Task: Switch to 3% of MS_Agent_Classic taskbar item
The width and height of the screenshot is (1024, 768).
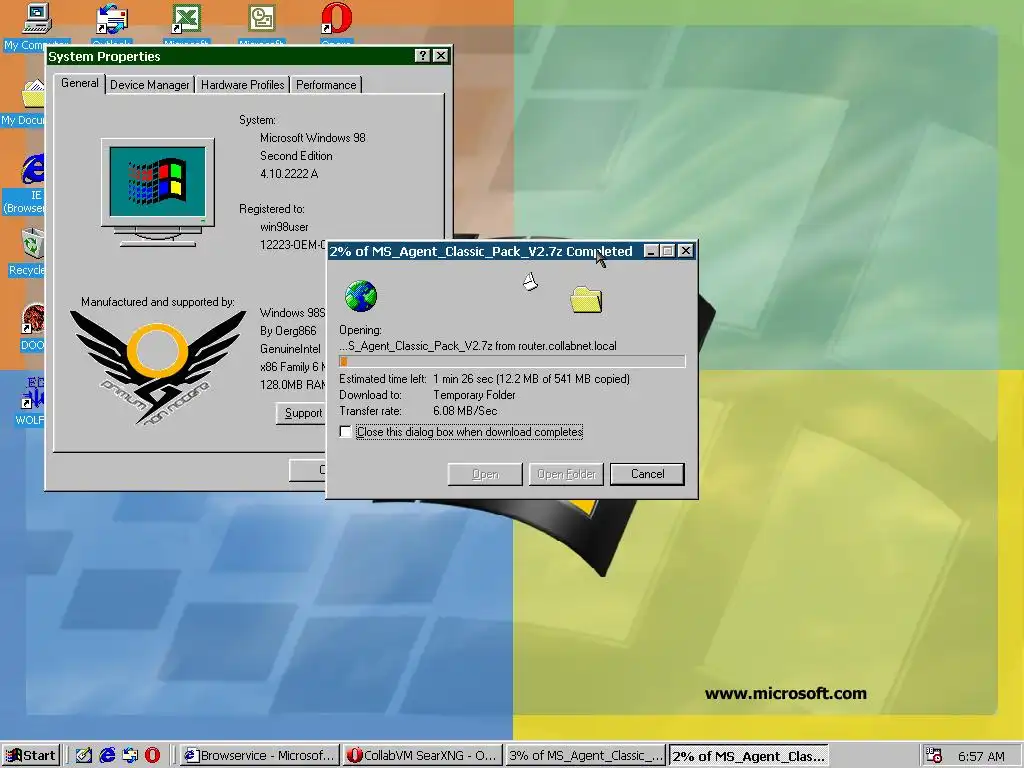Action: point(585,756)
